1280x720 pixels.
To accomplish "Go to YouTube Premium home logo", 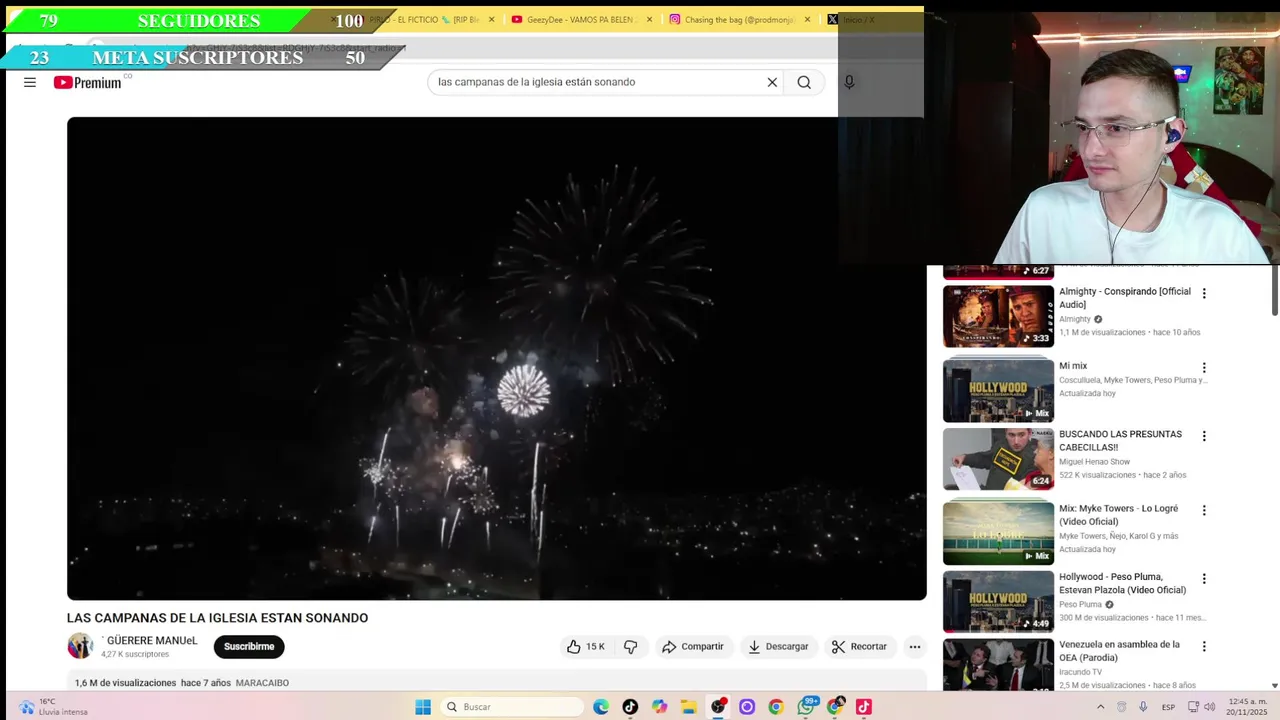I will pos(88,82).
